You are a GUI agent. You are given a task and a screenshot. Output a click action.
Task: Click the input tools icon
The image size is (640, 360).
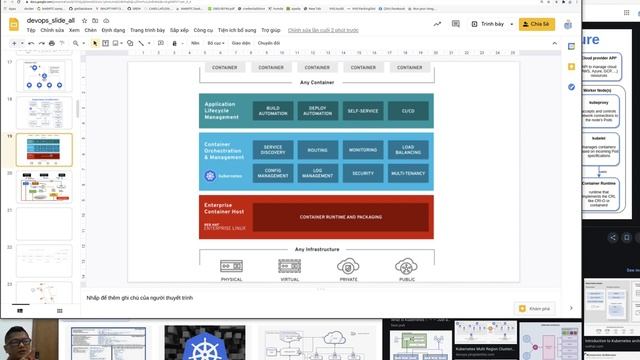[175, 43]
